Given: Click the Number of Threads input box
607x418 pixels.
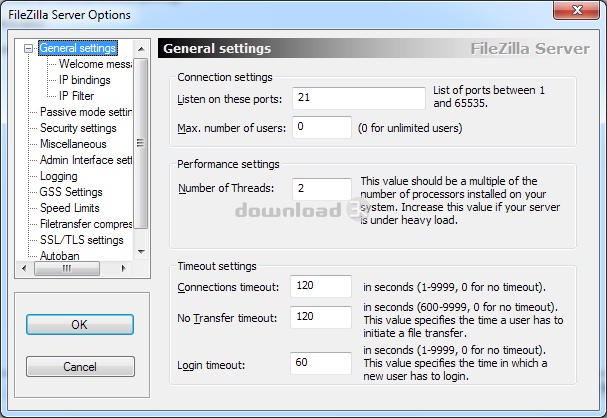Looking at the screenshot, I should (x=321, y=188).
